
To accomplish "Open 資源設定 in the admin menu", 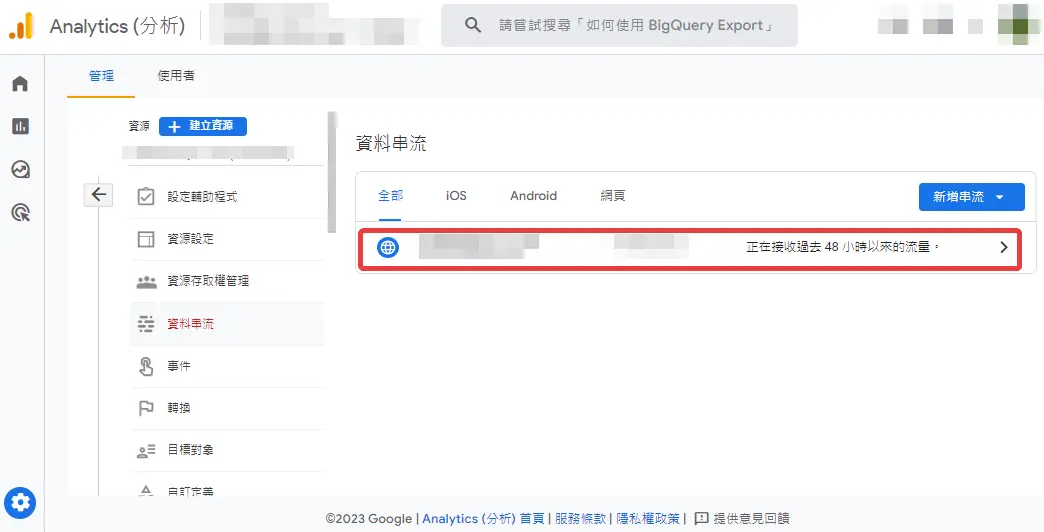I will [x=226, y=239].
